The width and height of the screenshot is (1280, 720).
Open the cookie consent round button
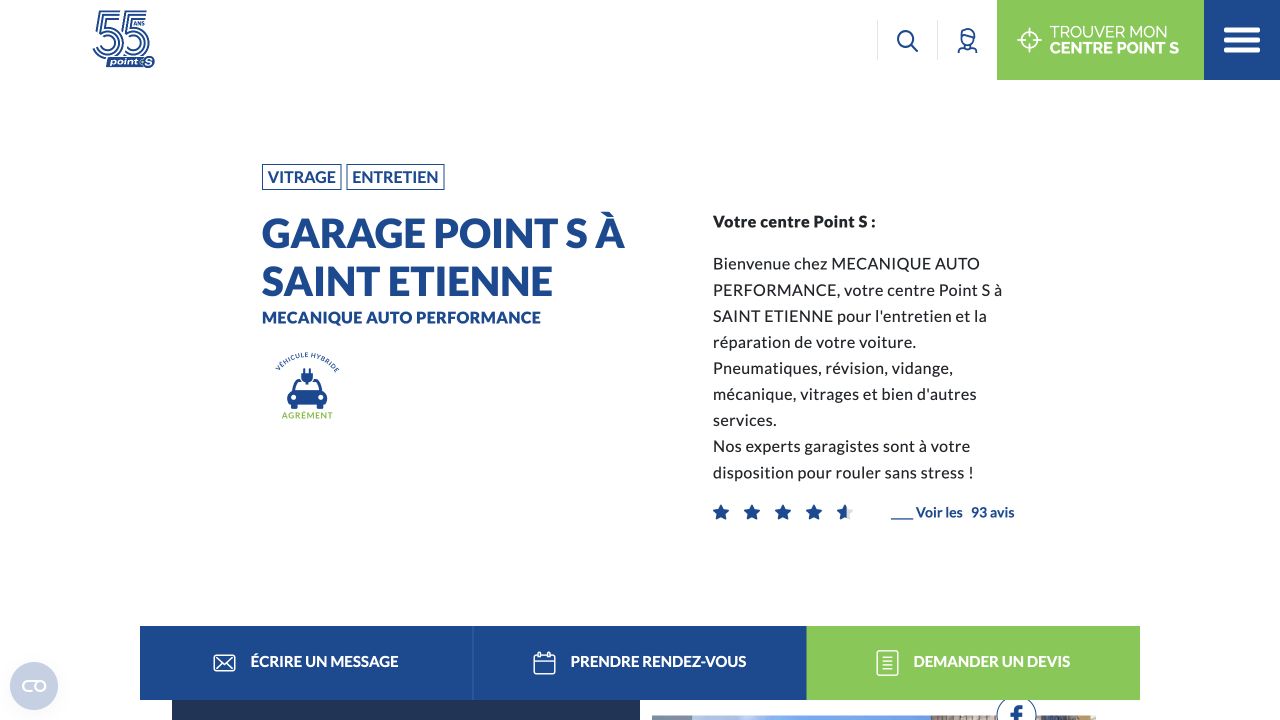coord(34,686)
